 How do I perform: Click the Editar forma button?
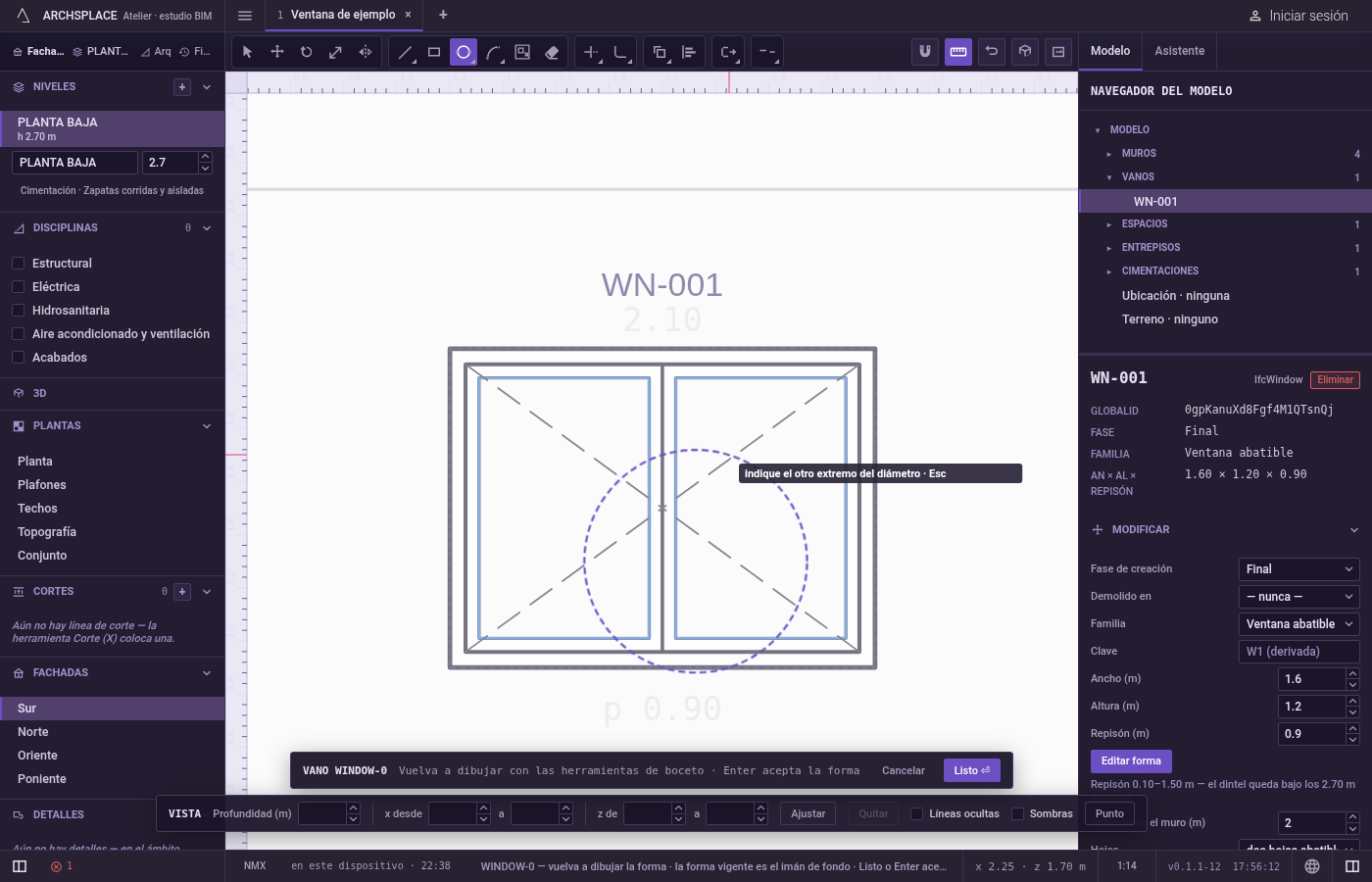[1131, 760]
